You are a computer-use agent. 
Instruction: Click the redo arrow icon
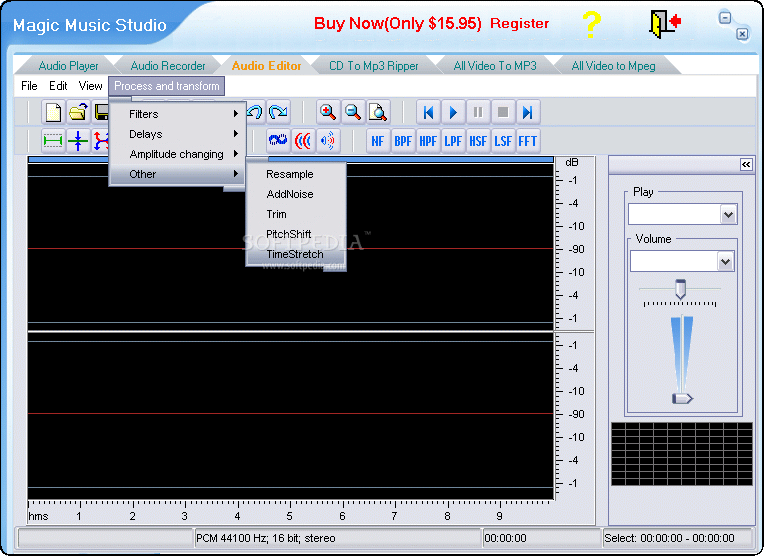278,112
